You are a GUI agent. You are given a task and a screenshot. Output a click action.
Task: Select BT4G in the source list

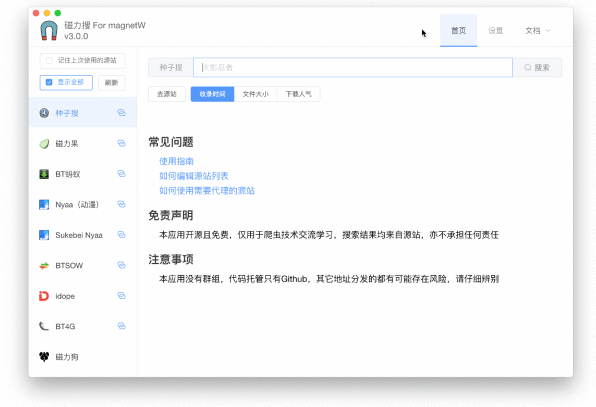(82, 326)
